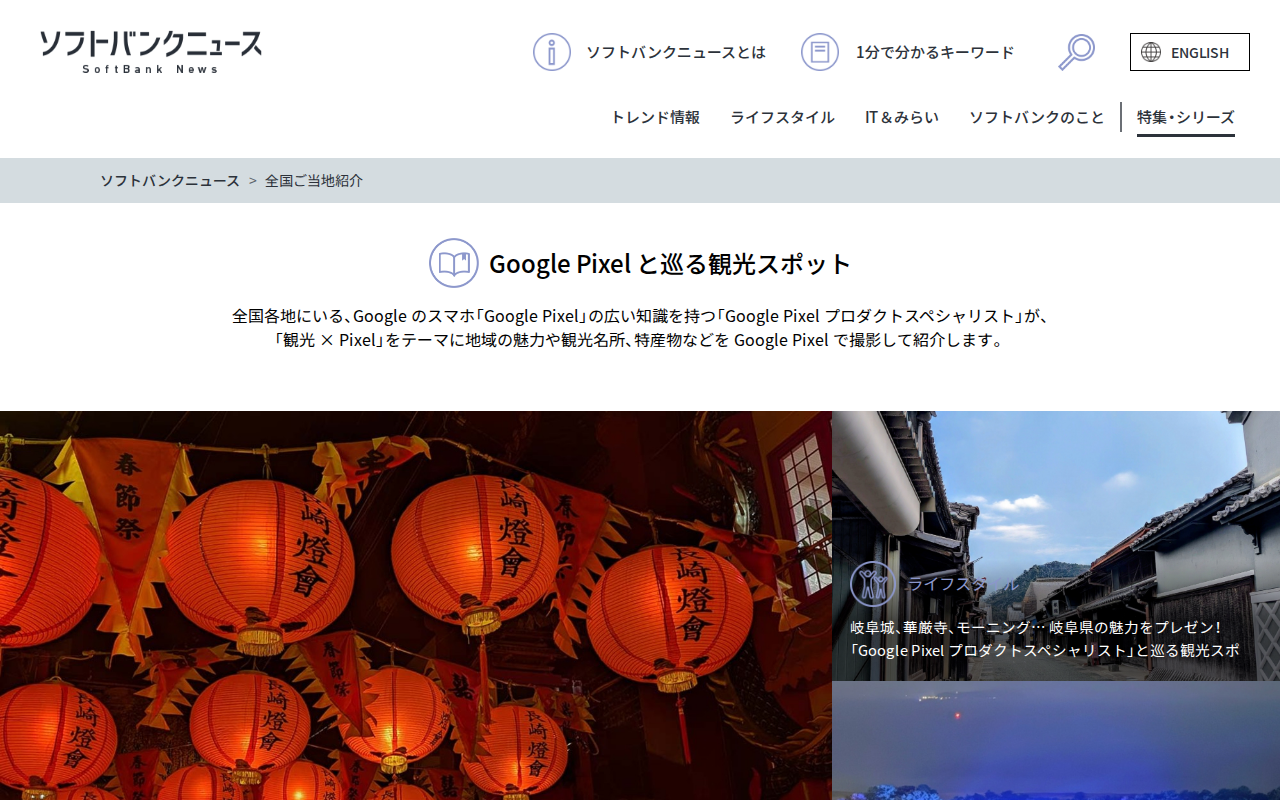Click the SoftBank News logo
Viewport: 1280px width, 800px height.
tap(151, 52)
